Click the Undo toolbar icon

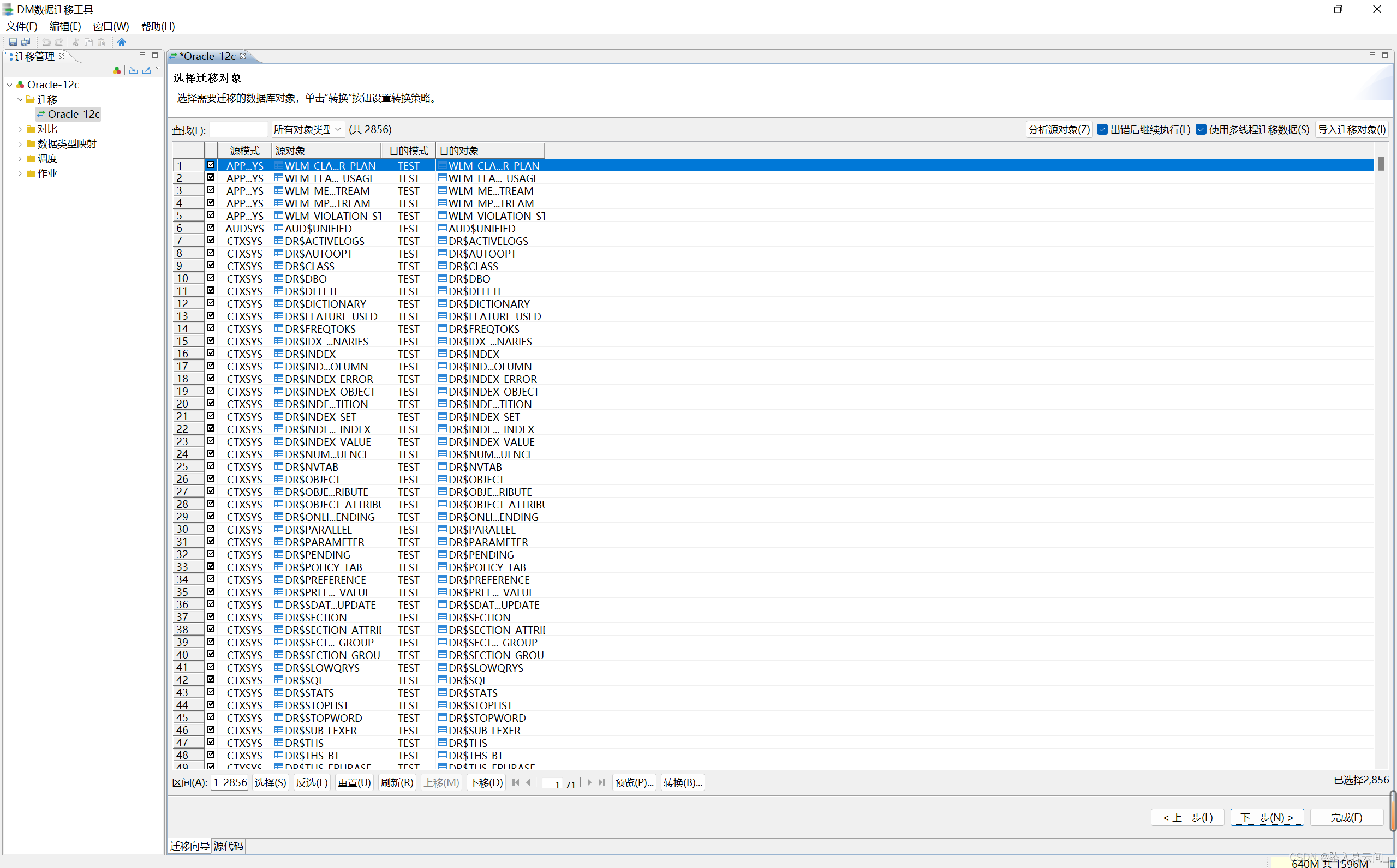(x=46, y=42)
